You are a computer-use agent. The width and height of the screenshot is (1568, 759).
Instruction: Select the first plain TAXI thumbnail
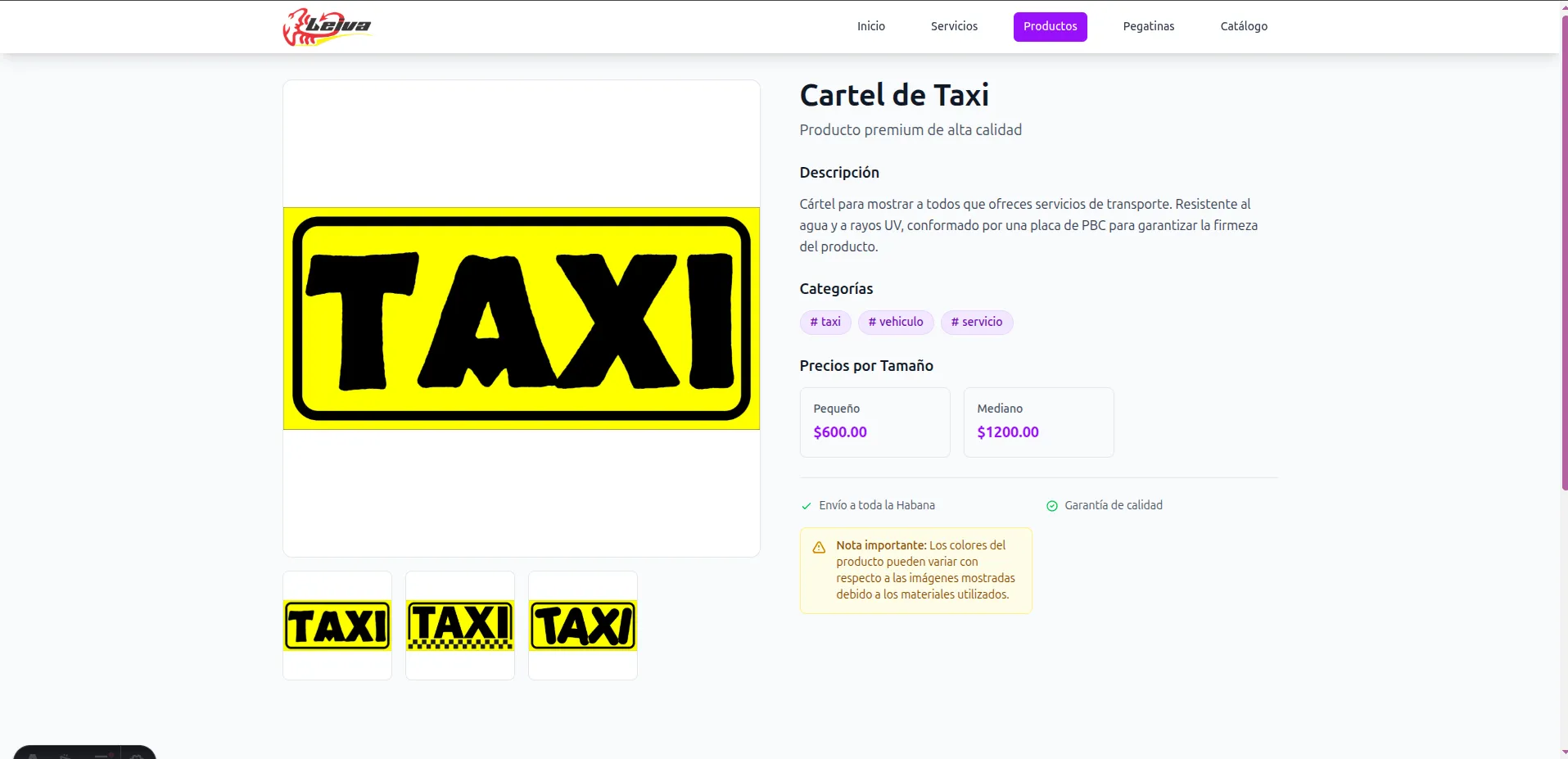point(337,626)
